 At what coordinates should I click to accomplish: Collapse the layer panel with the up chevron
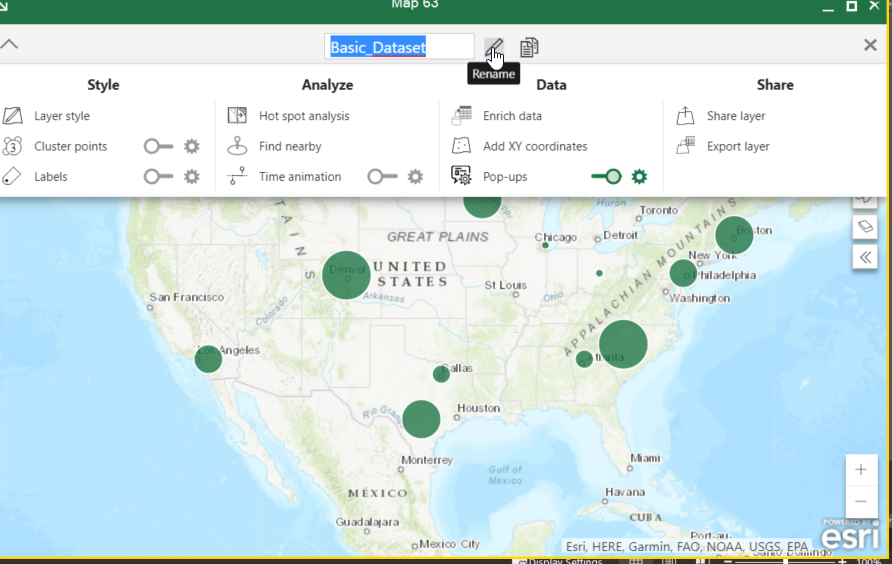click(10, 44)
